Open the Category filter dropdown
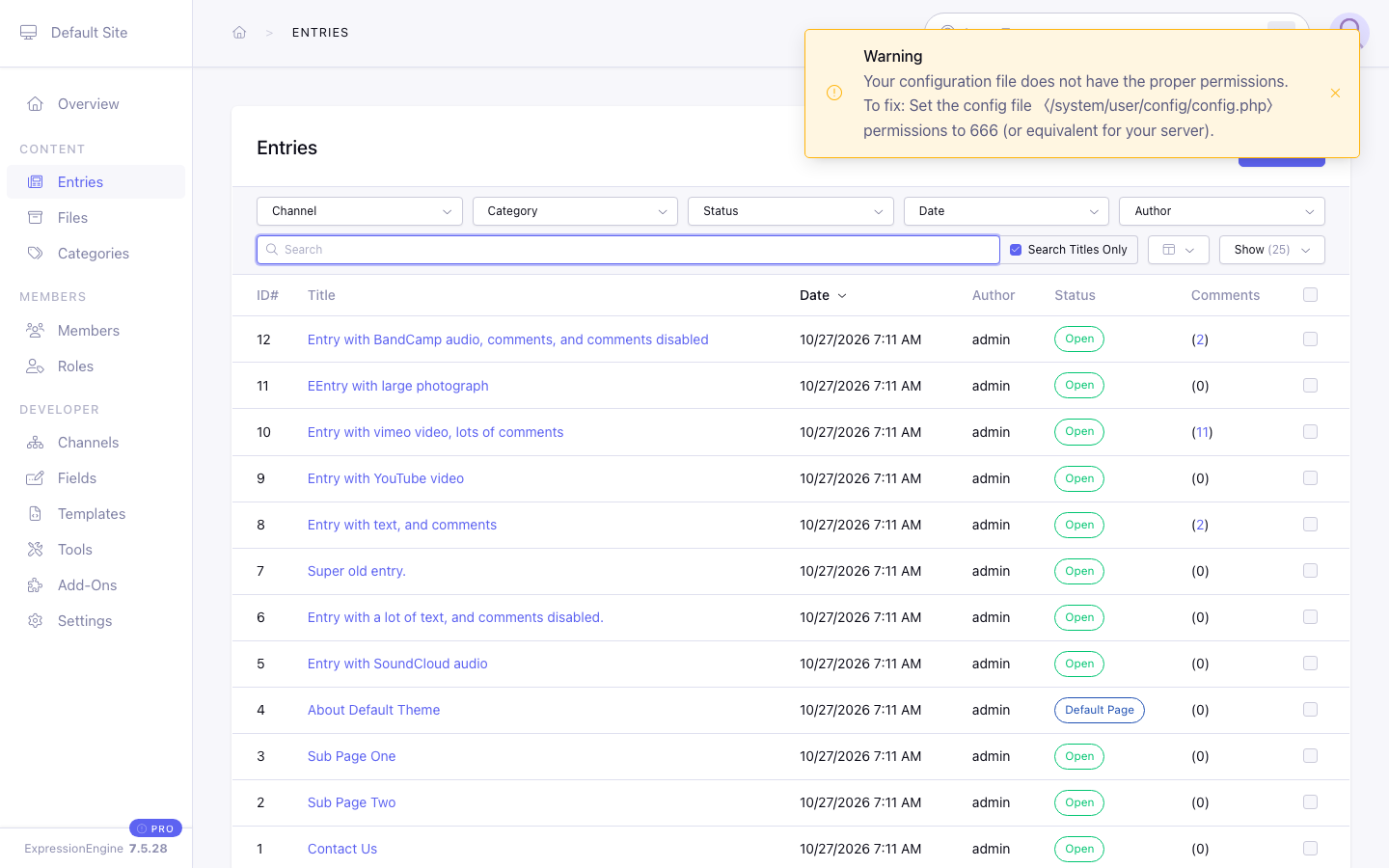 (575, 211)
